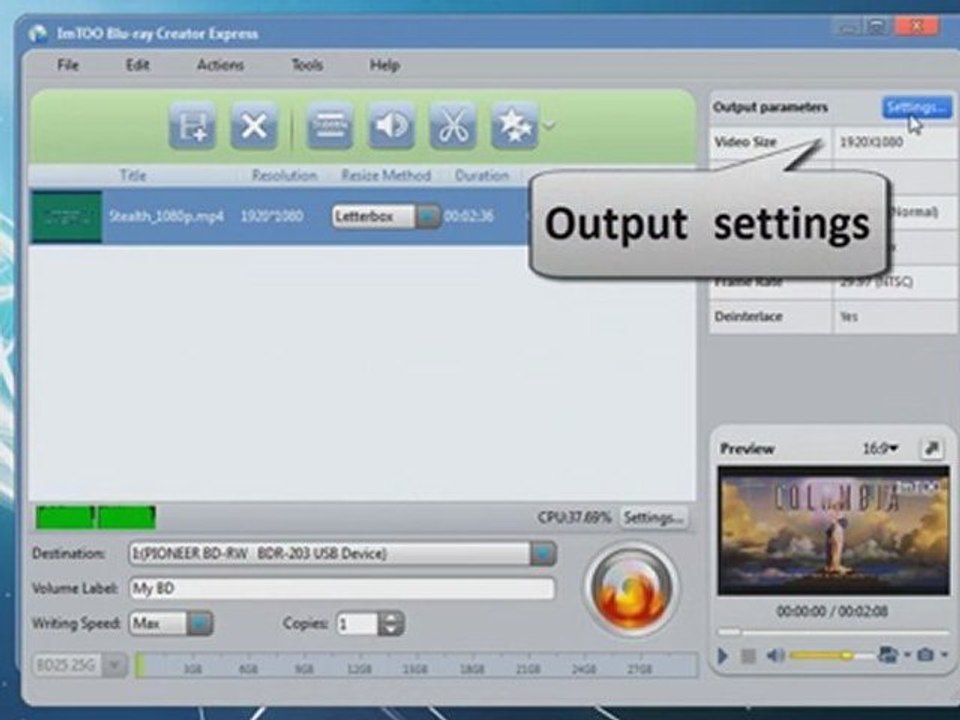
Task: Click the 00:02:36 duration cell
Action: point(468,216)
